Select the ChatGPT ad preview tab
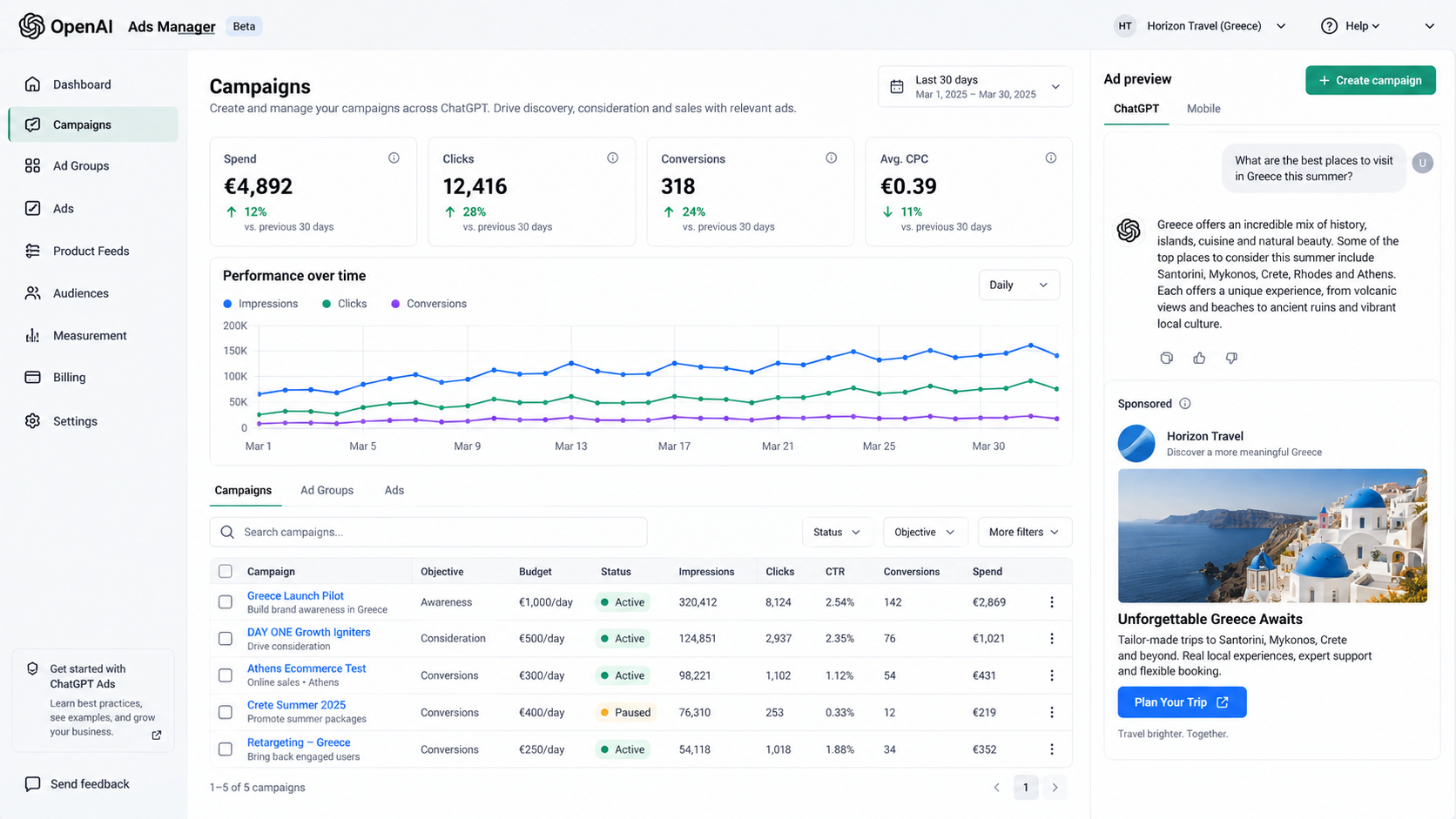Screen dimensions: 1456x819 coord(1136,109)
